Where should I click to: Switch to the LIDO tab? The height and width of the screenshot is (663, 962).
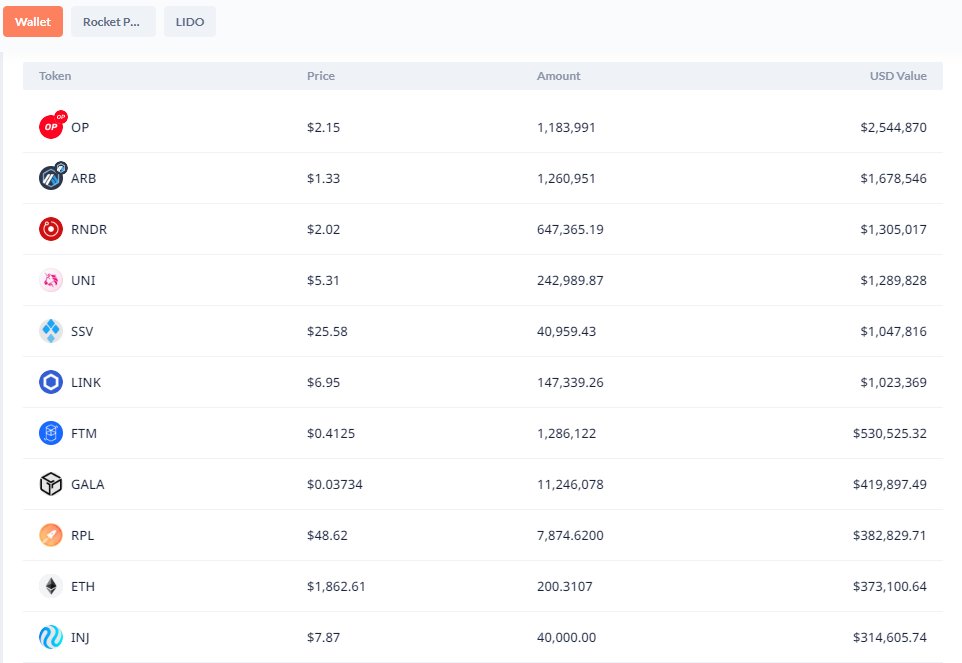click(x=190, y=22)
